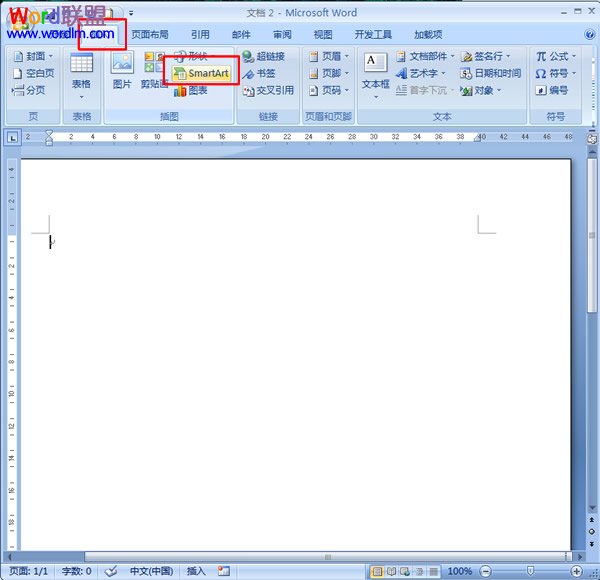Switch to Outline view
Screen dimensions: 600x580
pyautogui.click(x=419, y=572)
